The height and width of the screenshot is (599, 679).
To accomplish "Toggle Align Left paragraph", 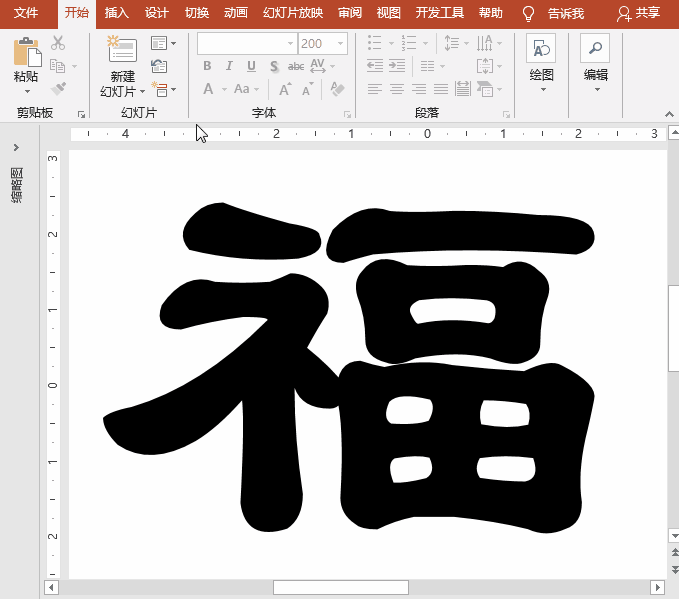I will (375, 89).
